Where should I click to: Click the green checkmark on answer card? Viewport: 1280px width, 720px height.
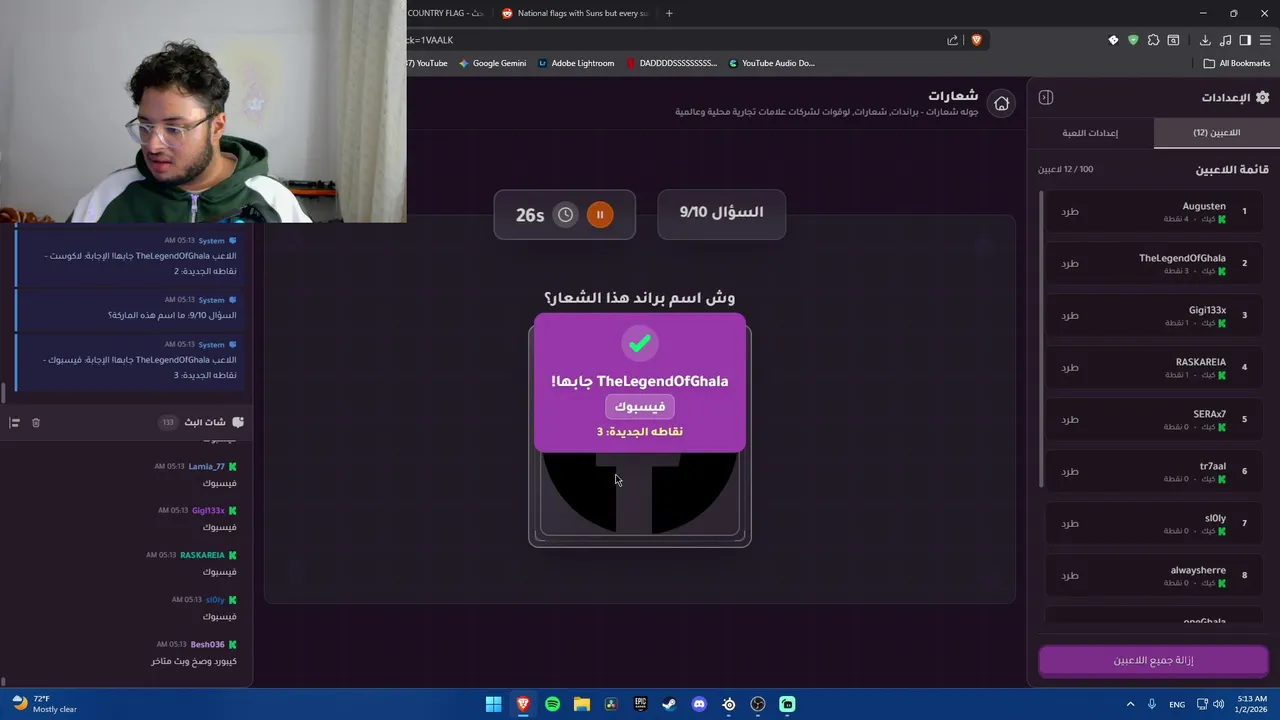640,343
